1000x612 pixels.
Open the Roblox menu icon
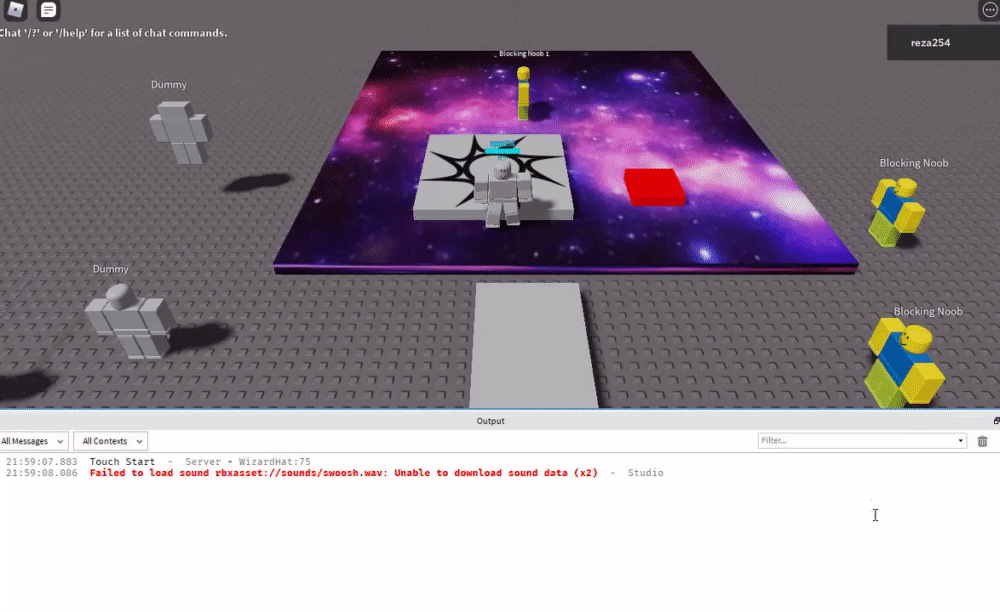click(x=15, y=10)
